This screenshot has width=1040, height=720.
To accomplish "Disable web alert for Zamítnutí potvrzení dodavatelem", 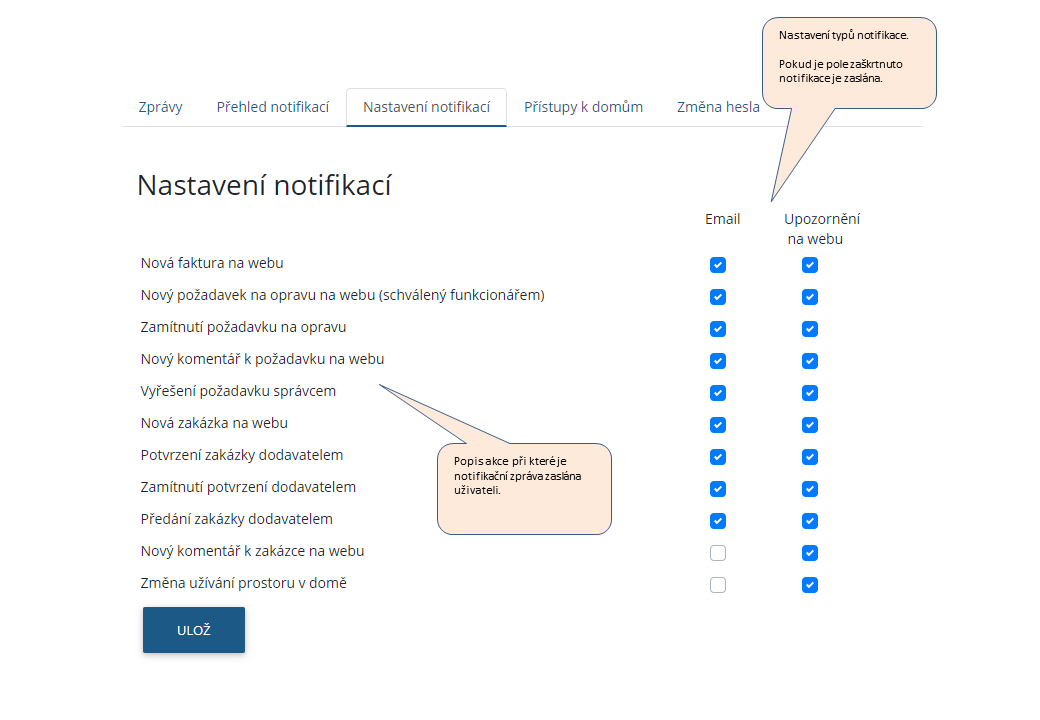I will (x=810, y=489).
